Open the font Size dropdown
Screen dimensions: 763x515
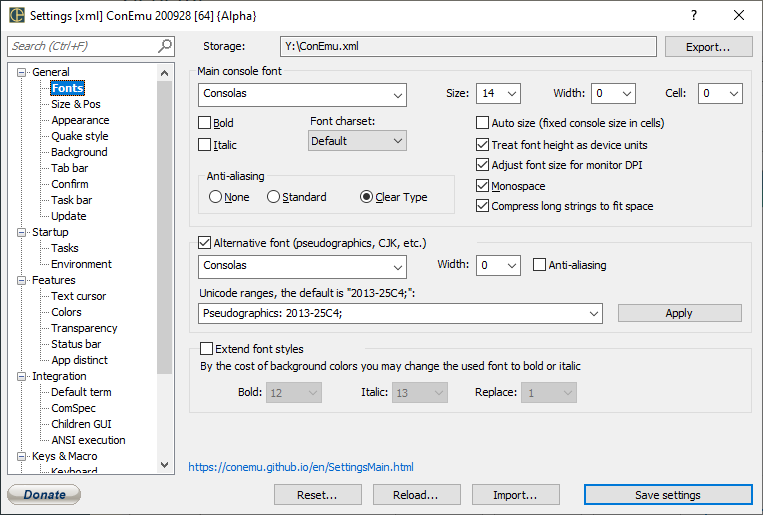498,93
